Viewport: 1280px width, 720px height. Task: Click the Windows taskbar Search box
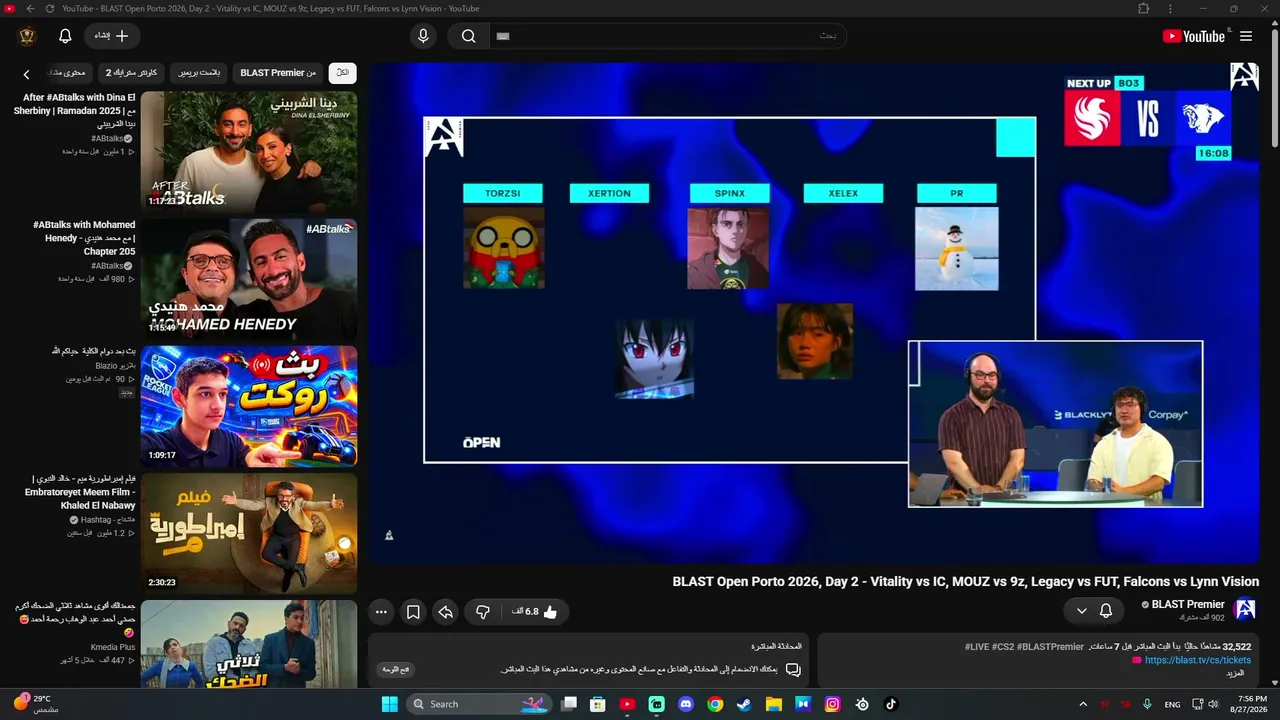click(478, 704)
